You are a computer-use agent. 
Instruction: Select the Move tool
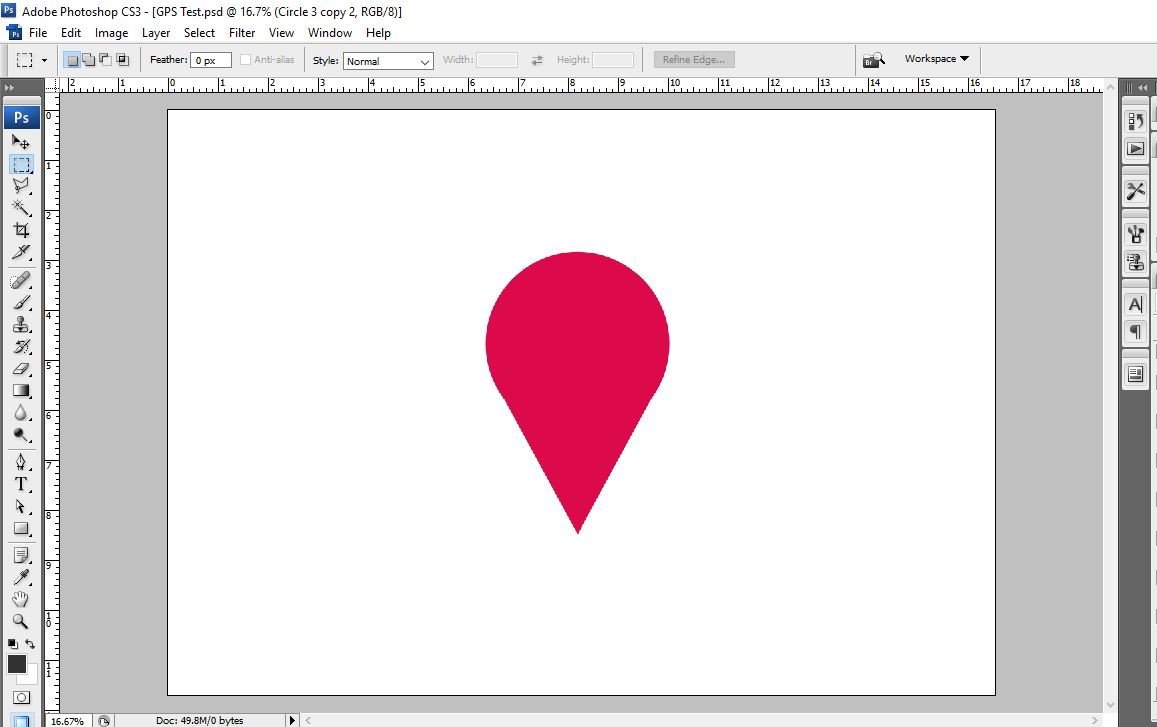coord(21,142)
